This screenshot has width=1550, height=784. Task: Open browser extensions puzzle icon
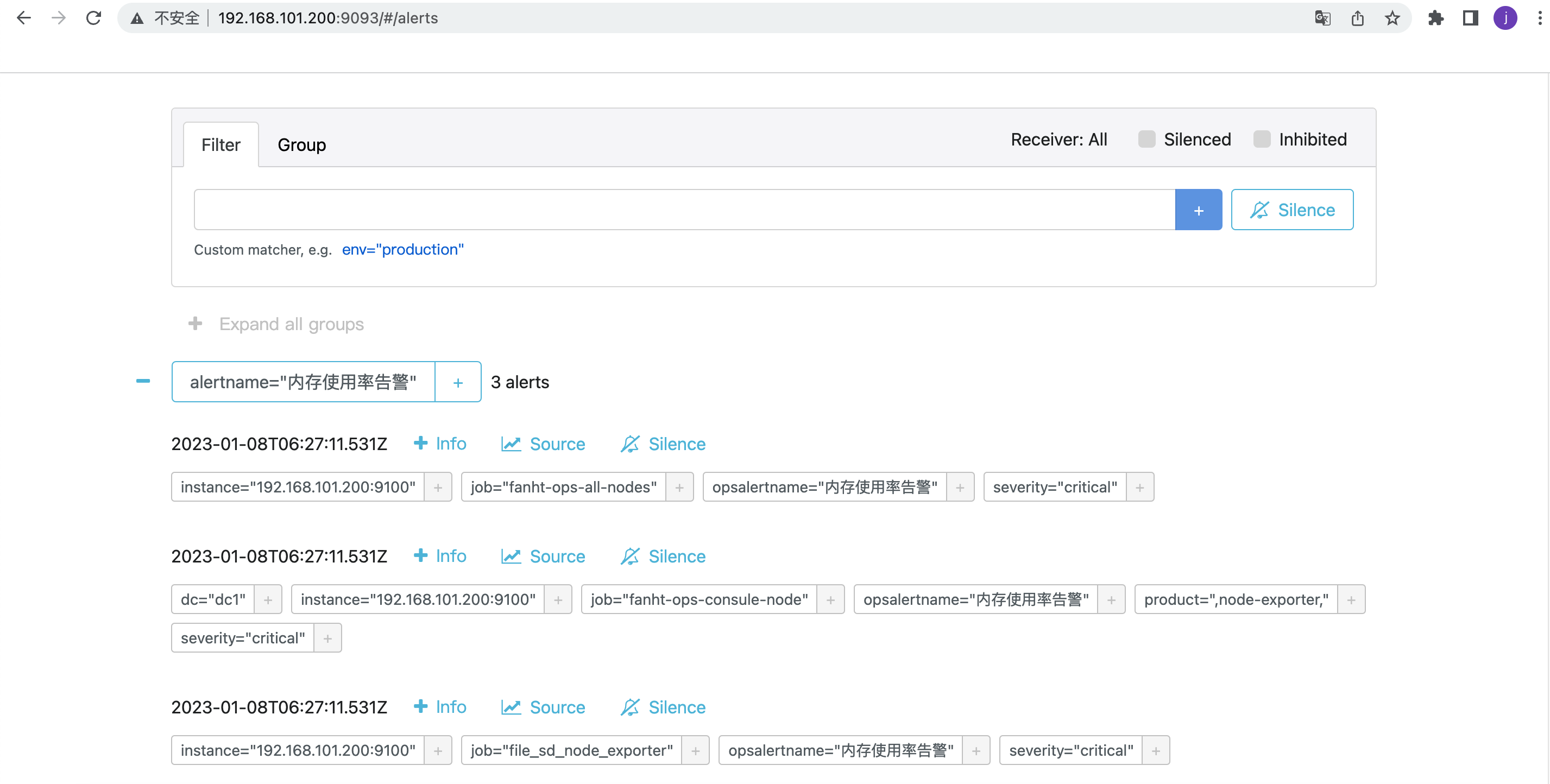[1435, 18]
